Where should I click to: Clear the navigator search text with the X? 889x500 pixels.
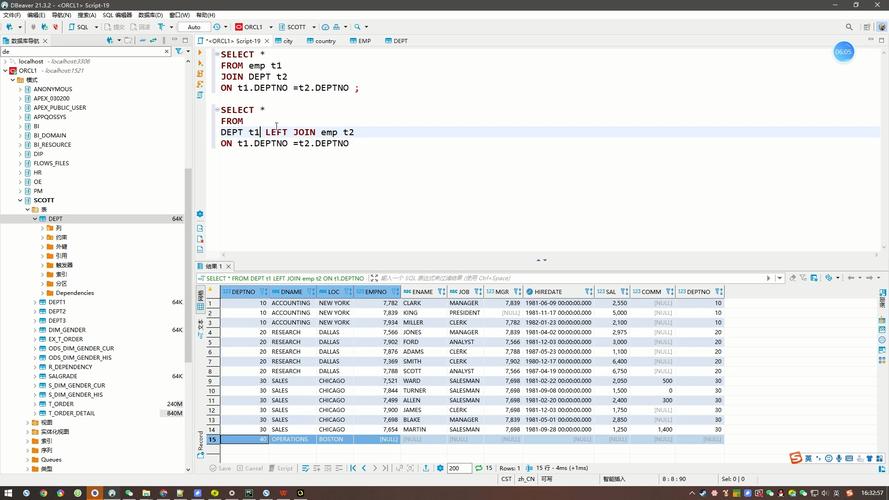167,51
